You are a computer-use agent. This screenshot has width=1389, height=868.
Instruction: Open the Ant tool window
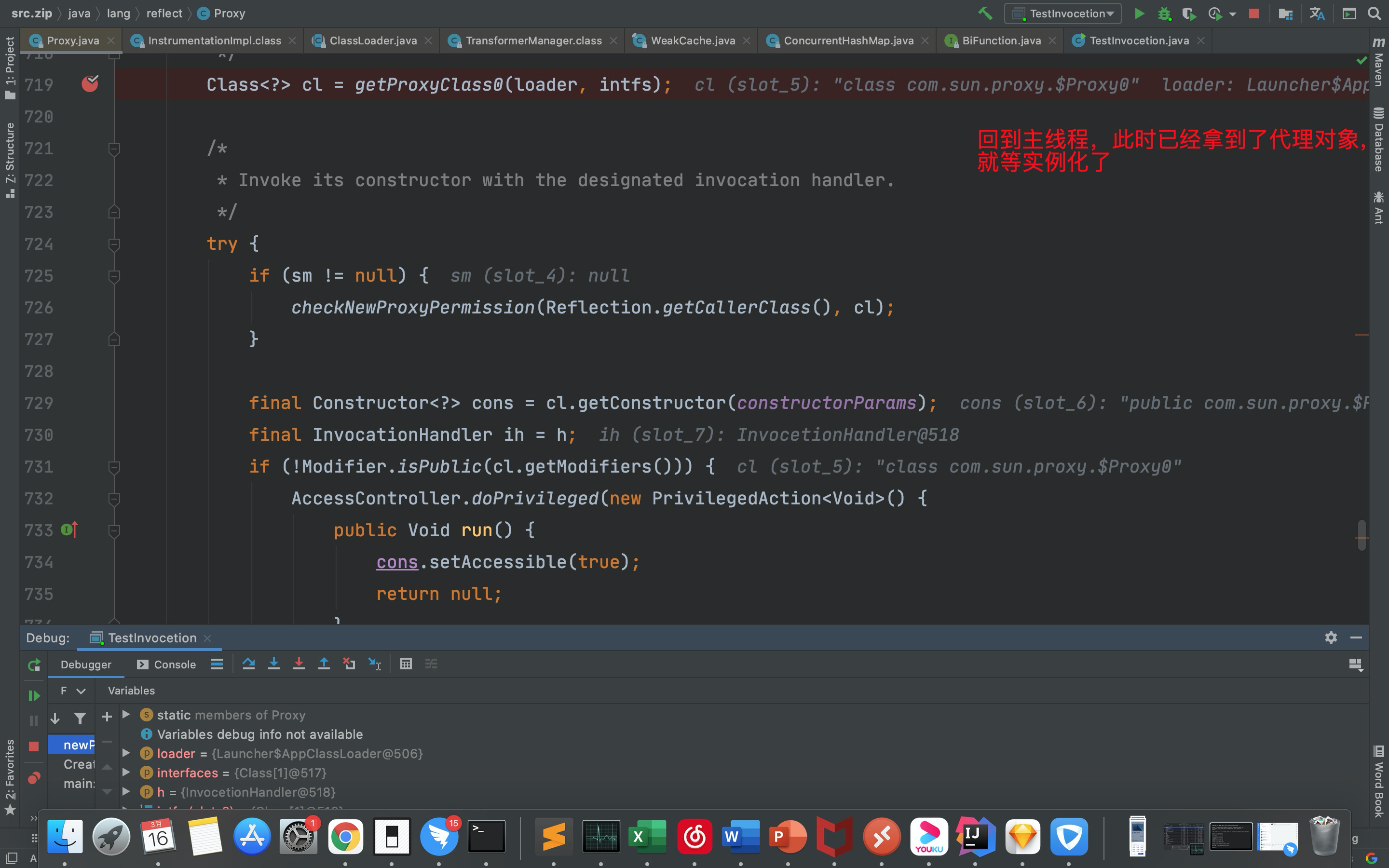1379,207
